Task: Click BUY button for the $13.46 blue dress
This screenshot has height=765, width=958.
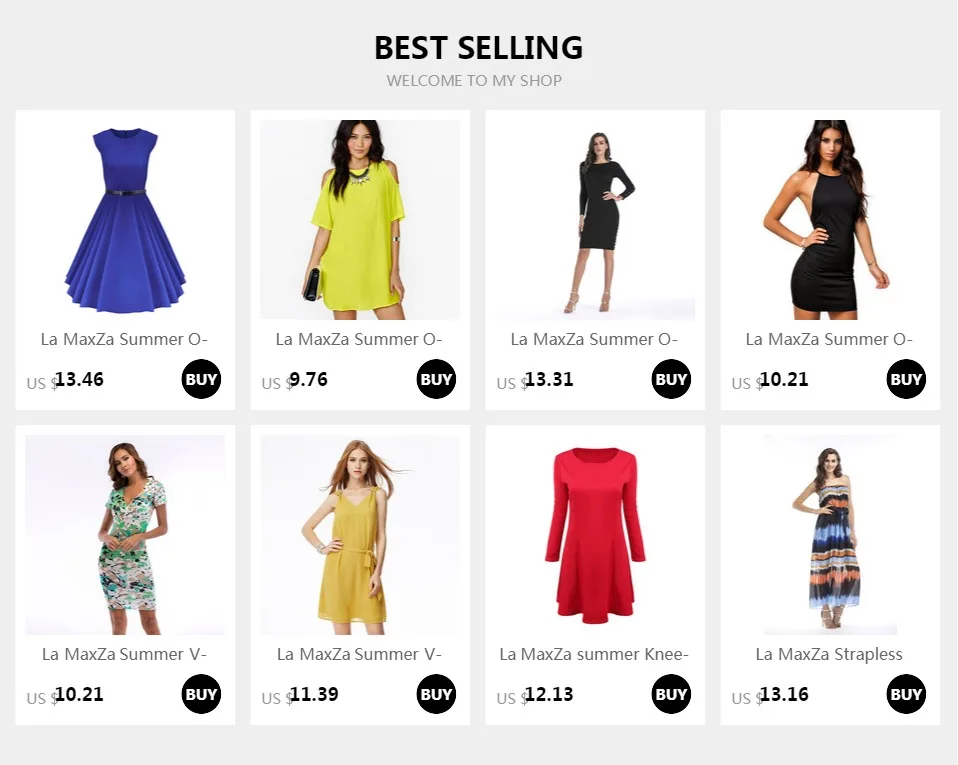Action: 201,379
